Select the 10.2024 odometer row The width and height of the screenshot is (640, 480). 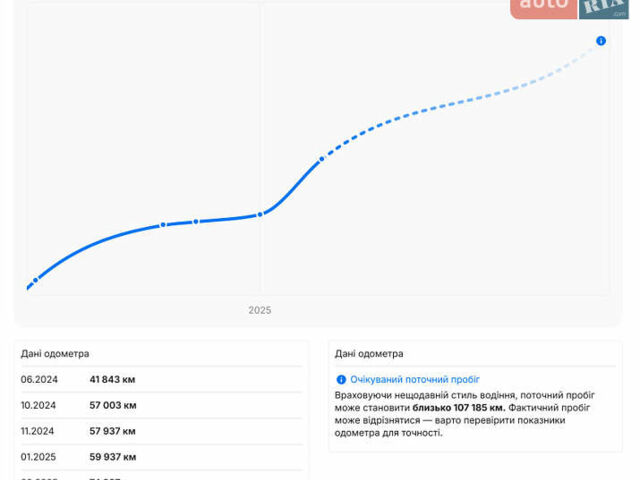(160, 406)
